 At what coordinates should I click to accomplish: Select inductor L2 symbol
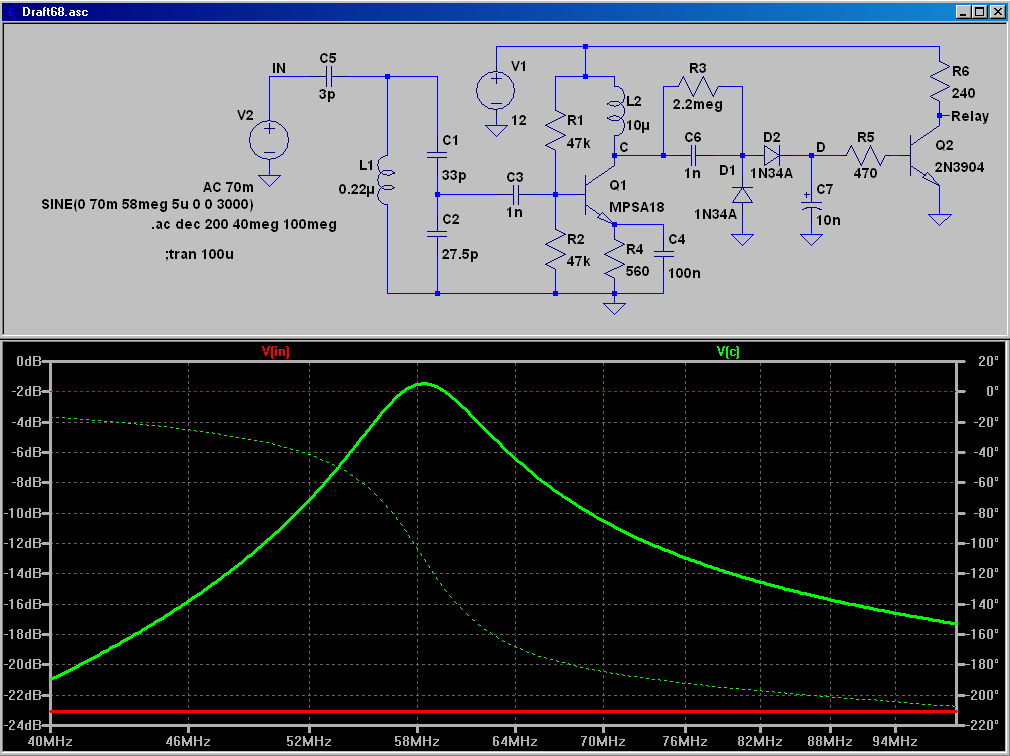point(616,111)
